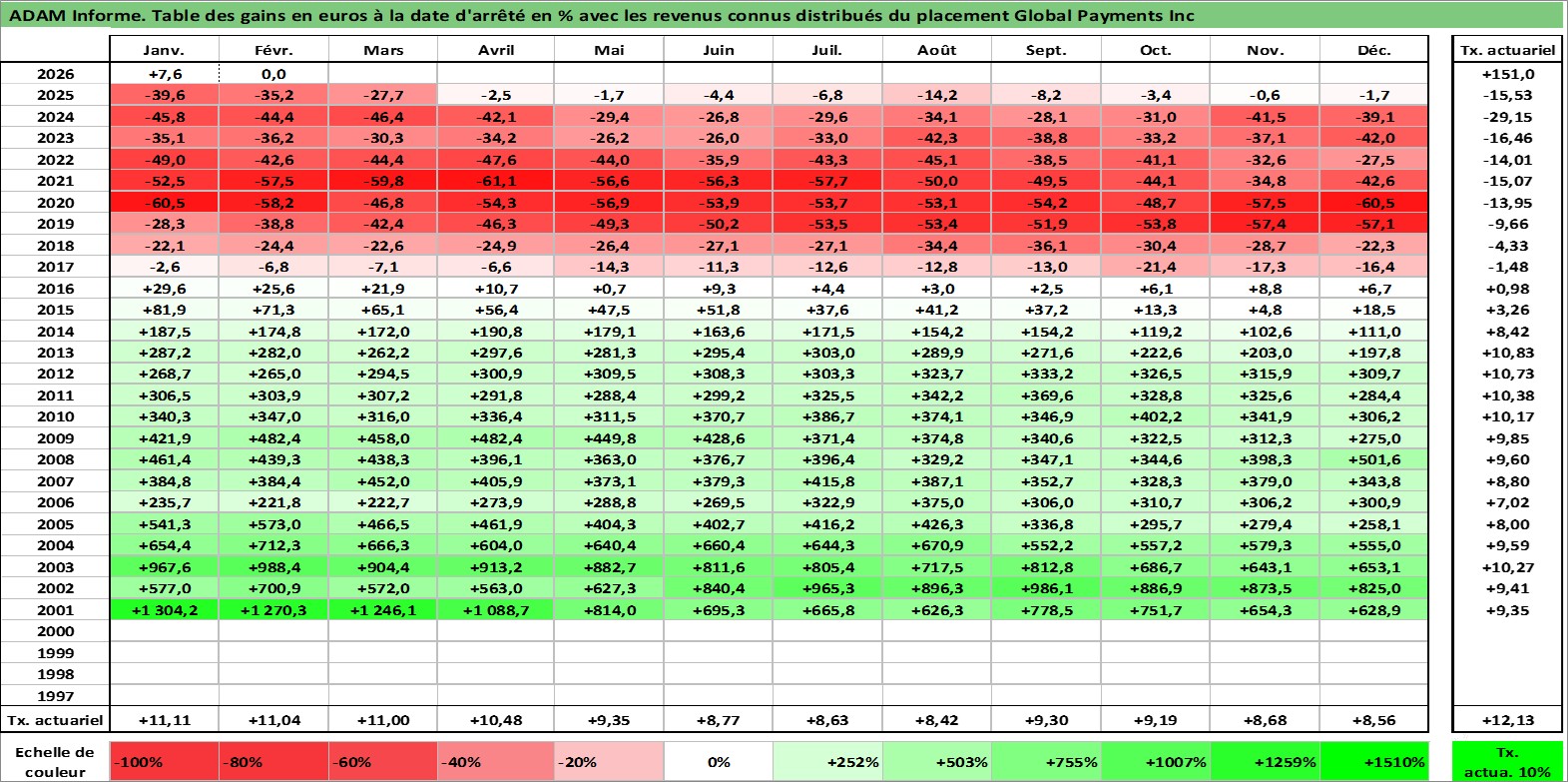The image size is (1568, 782).
Task: Click the '+10,83' actuarial rate for 2013
Action: (1507, 353)
